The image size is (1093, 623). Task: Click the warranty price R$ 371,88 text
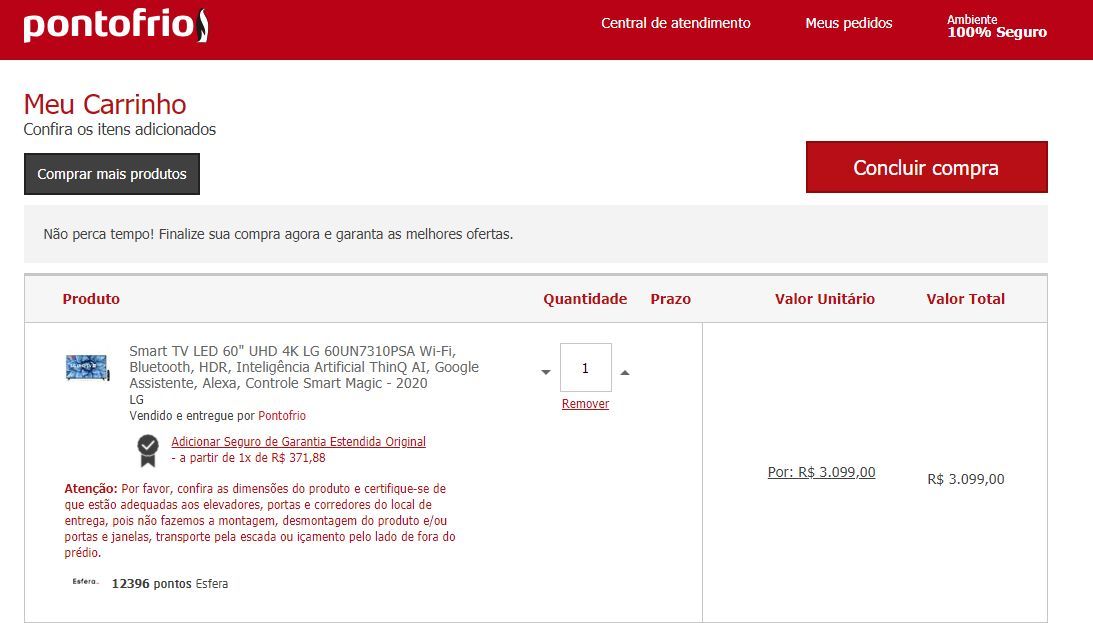[x=299, y=458]
